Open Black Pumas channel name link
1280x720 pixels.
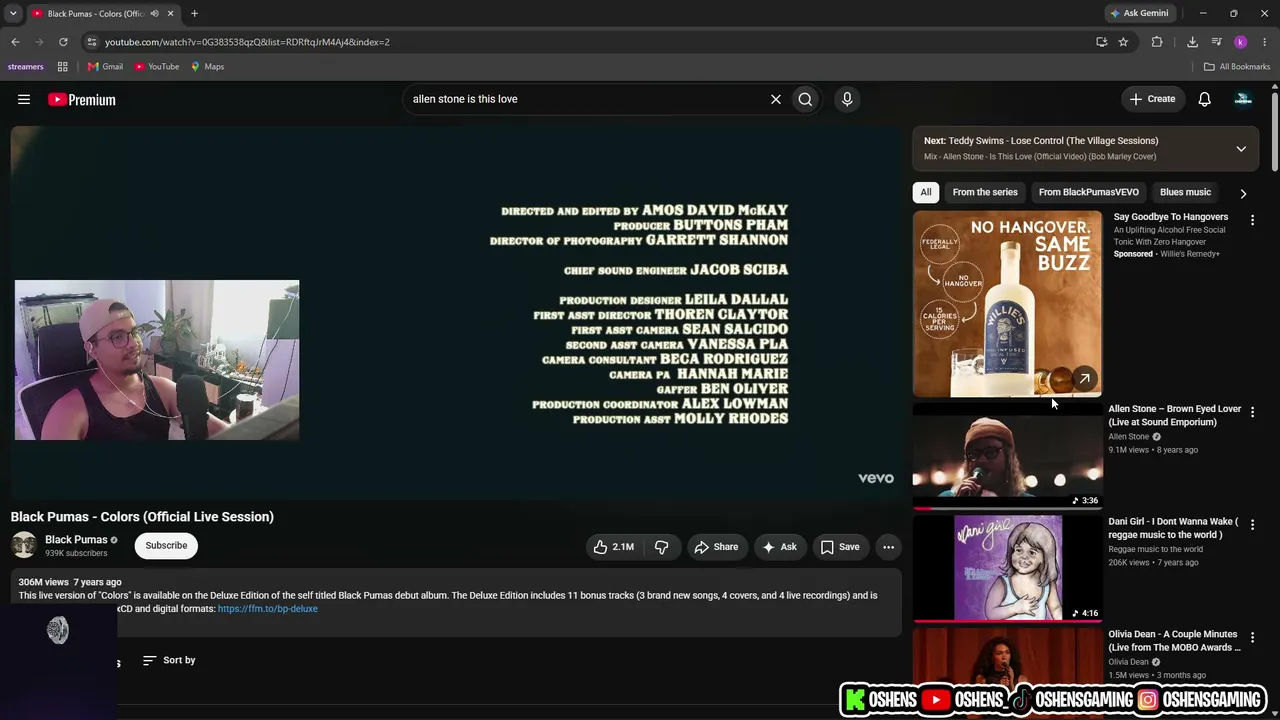coord(76,540)
